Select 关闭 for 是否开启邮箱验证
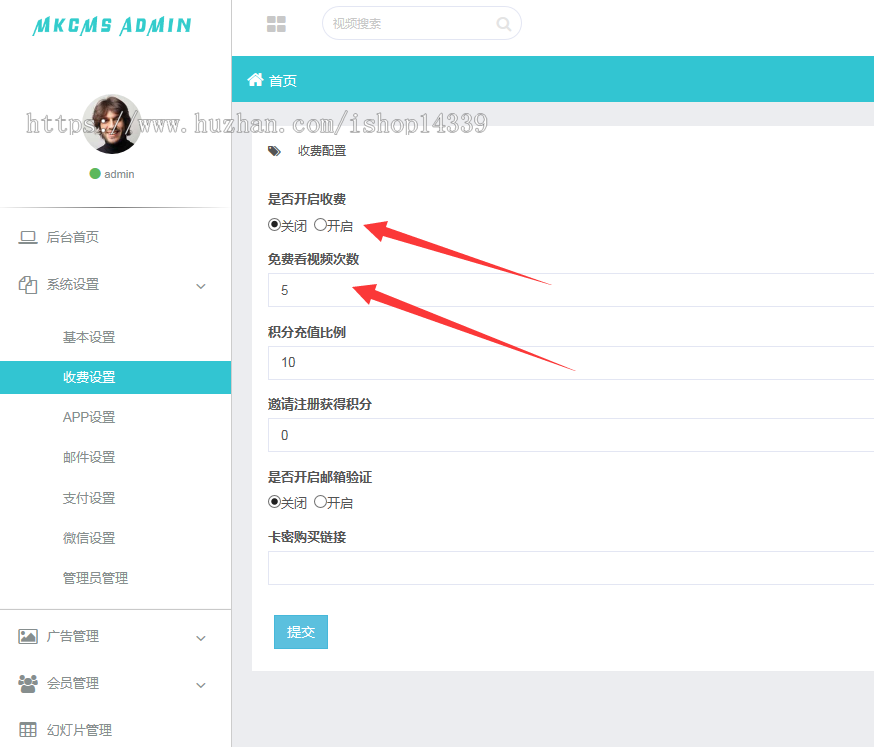The width and height of the screenshot is (874, 747). pos(274,502)
